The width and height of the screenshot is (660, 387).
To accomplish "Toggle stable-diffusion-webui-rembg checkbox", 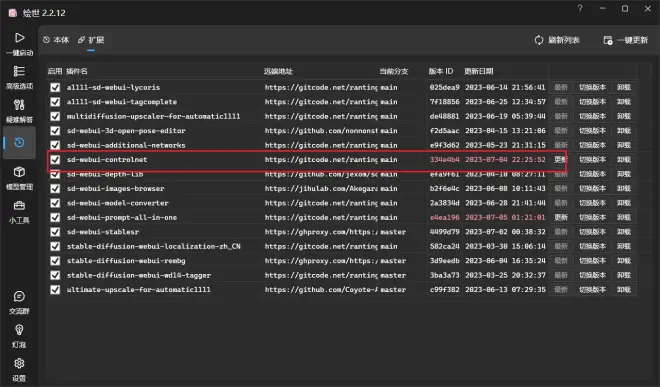I will coord(55,261).
